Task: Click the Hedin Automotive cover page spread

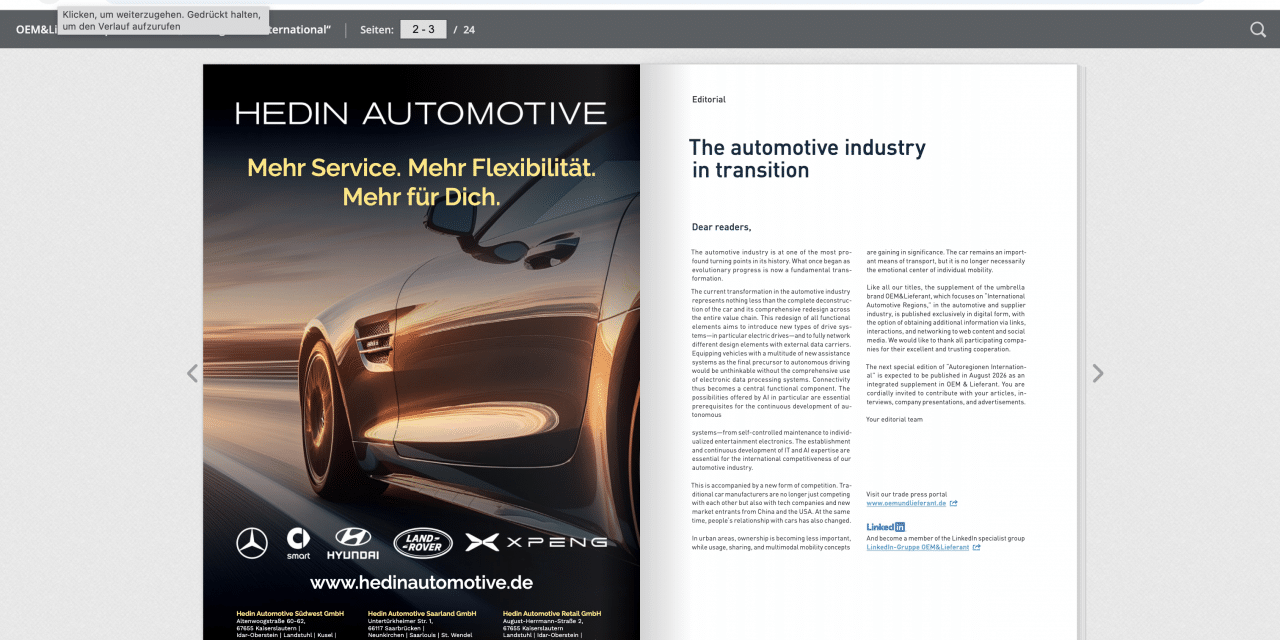Action: (x=420, y=350)
